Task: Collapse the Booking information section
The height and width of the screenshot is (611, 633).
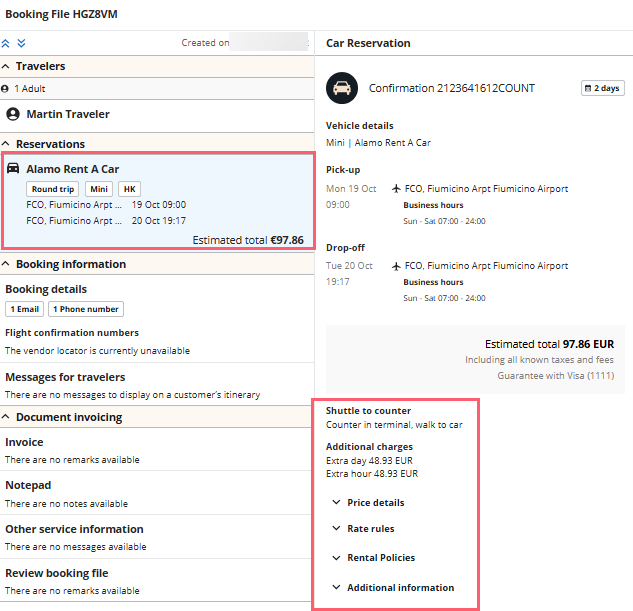Action: 6,264
